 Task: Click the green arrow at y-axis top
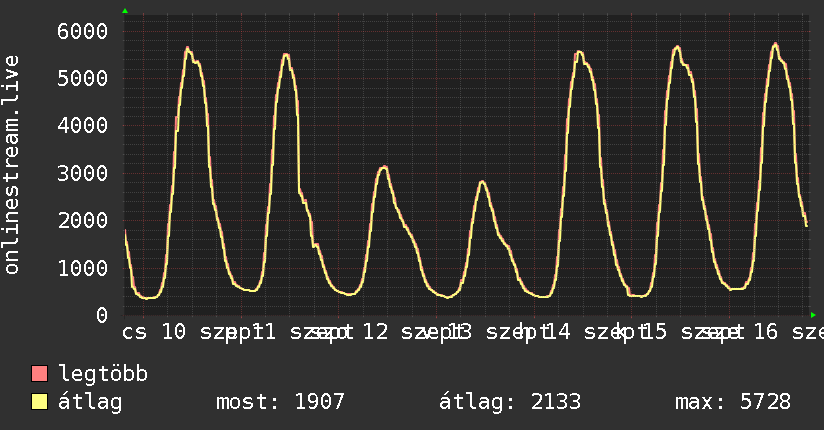coord(125,11)
